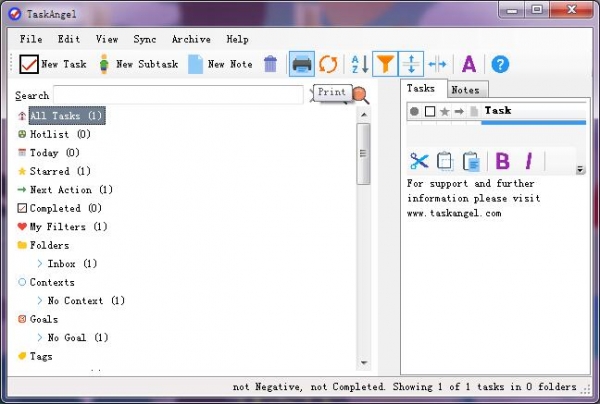Apply italic with the I icon

coord(529,161)
